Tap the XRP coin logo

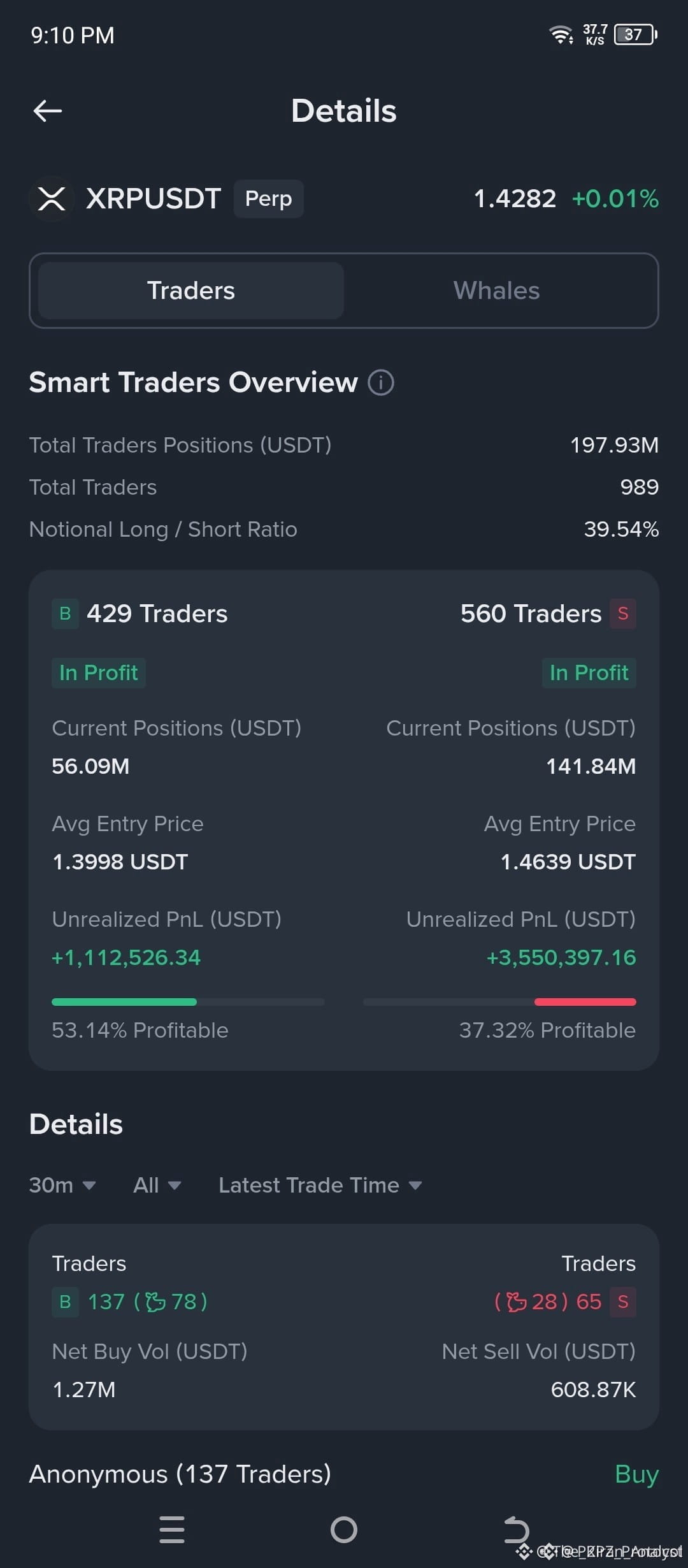tap(51, 199)
